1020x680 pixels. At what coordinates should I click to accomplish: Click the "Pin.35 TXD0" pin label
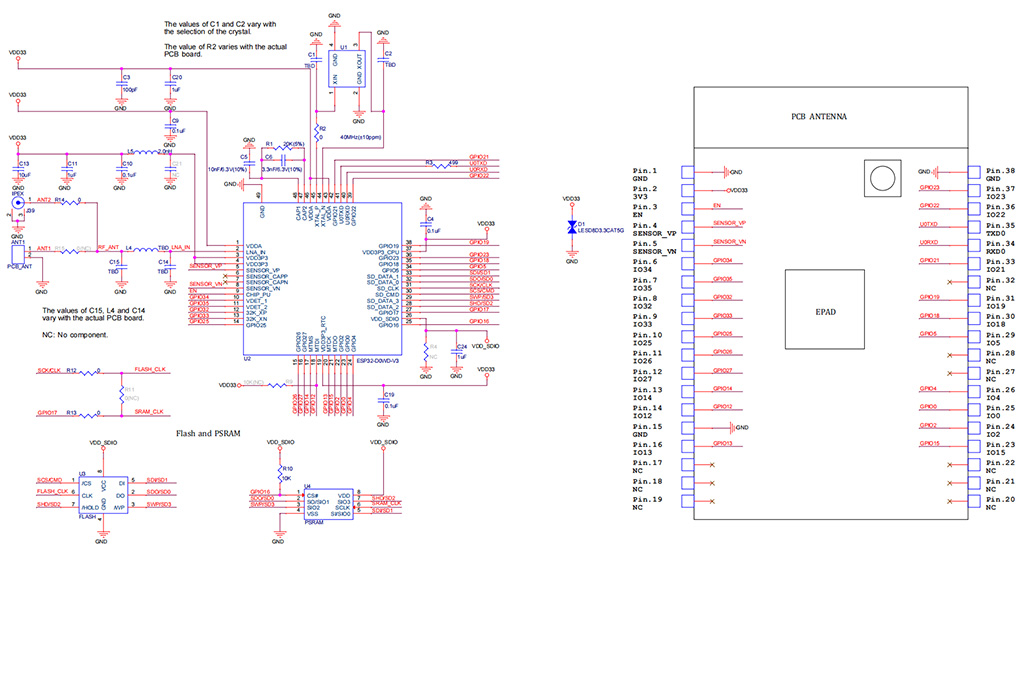point(1000,230)
